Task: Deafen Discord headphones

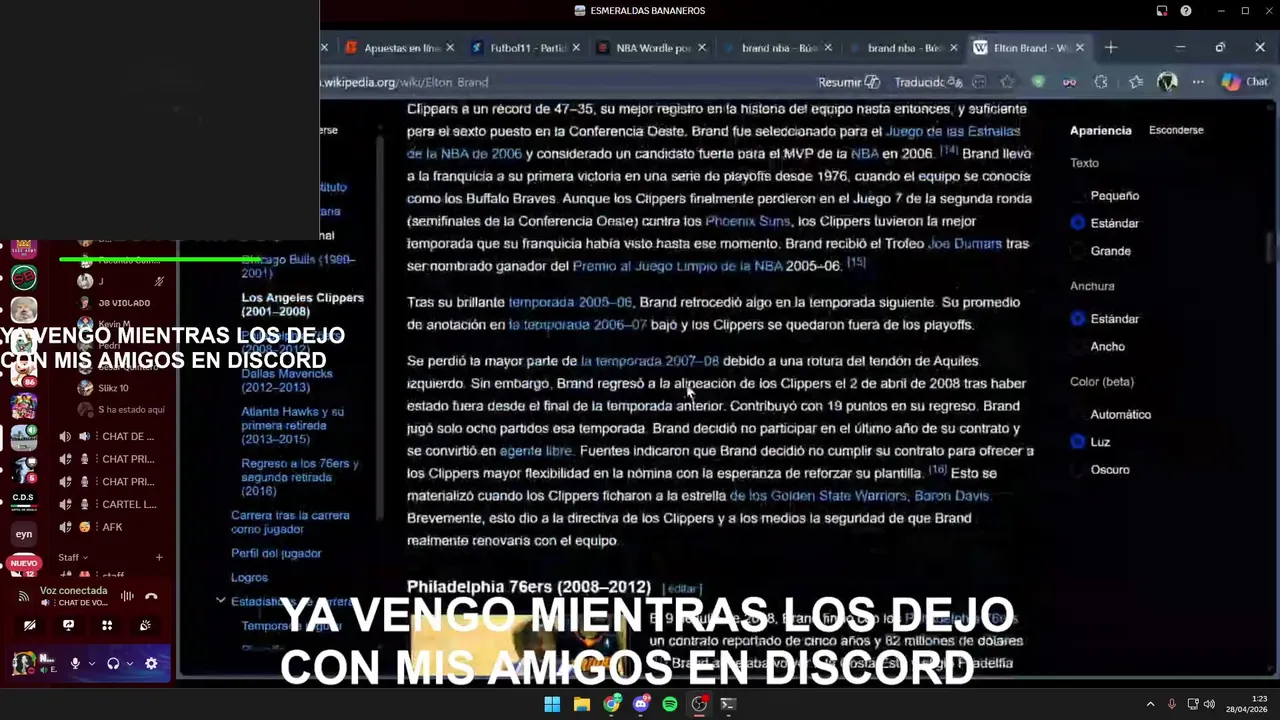Action: click(113, 663)
